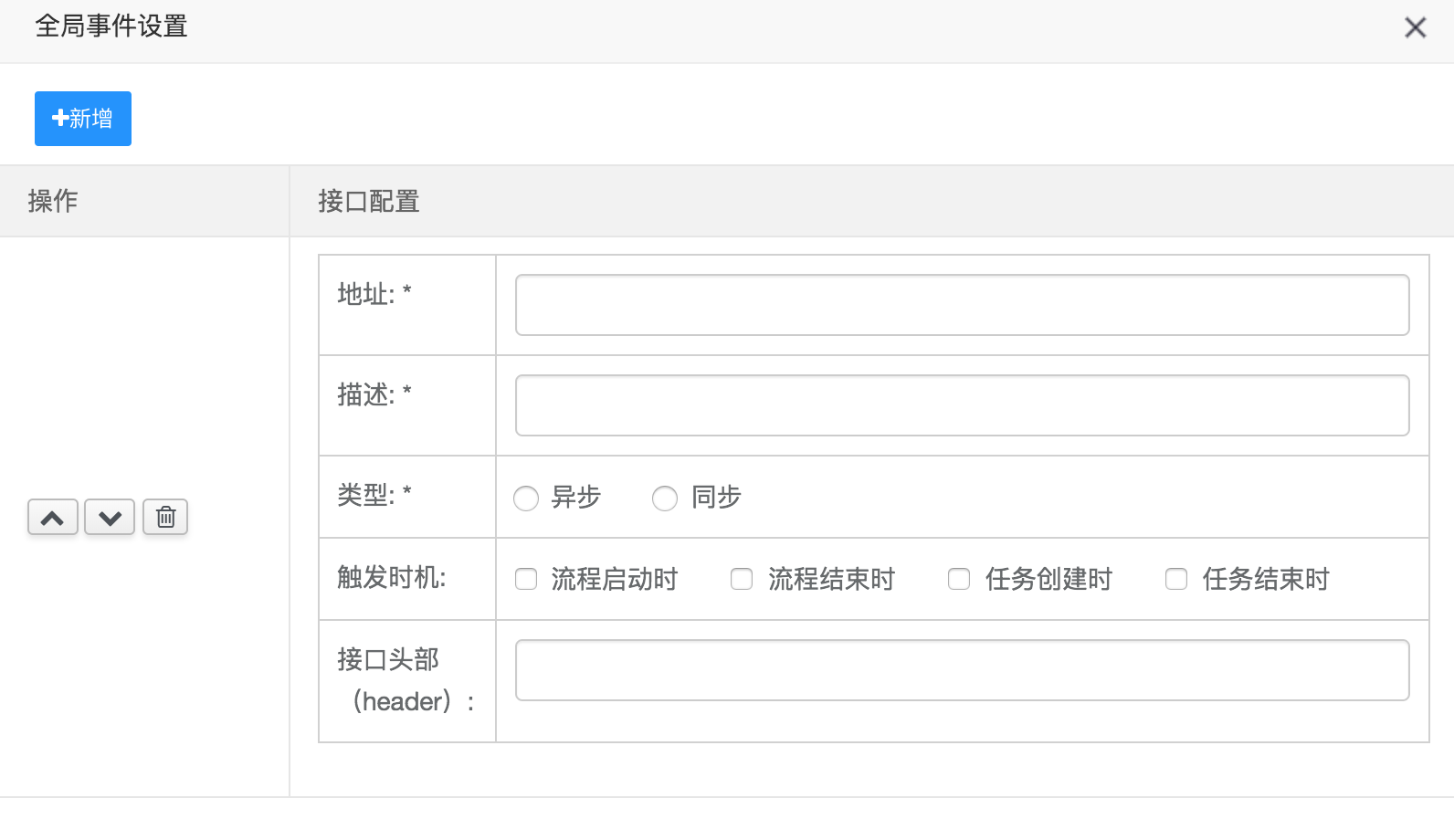The height and width of the screenshot is (840, 1454).
Task: Check the 流程结束时 checkbox
Action: pyautogui.click(x=742, y=579)
